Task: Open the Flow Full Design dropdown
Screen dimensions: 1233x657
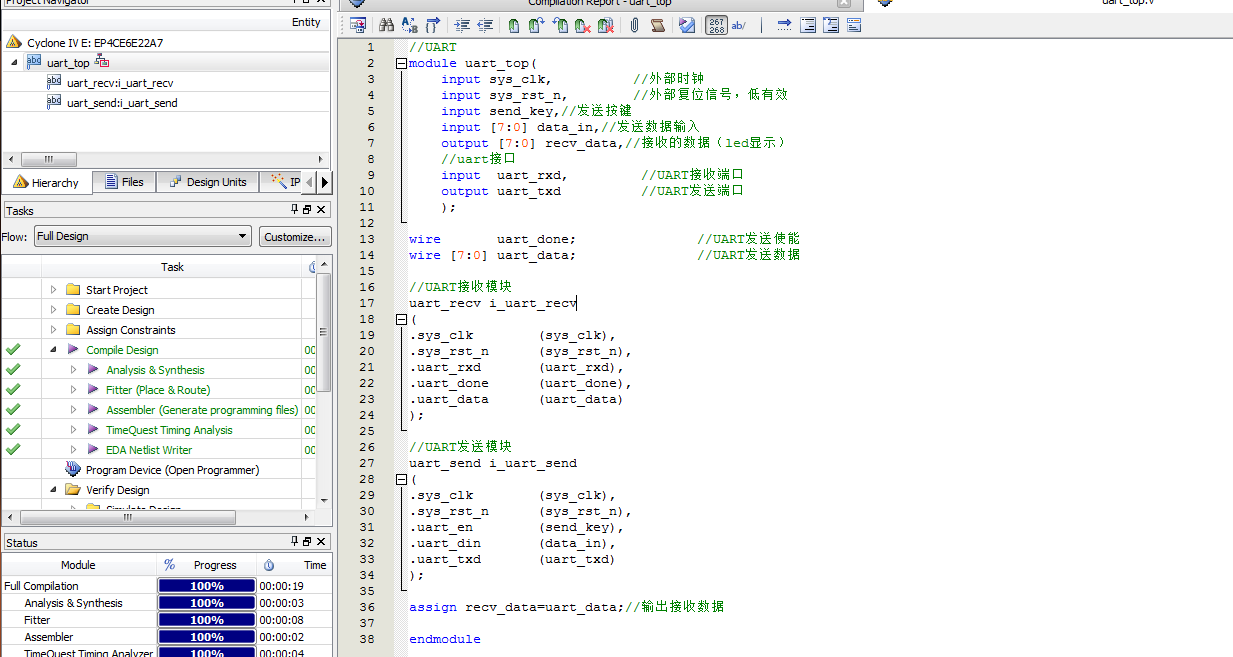Action: click(243, 237)
